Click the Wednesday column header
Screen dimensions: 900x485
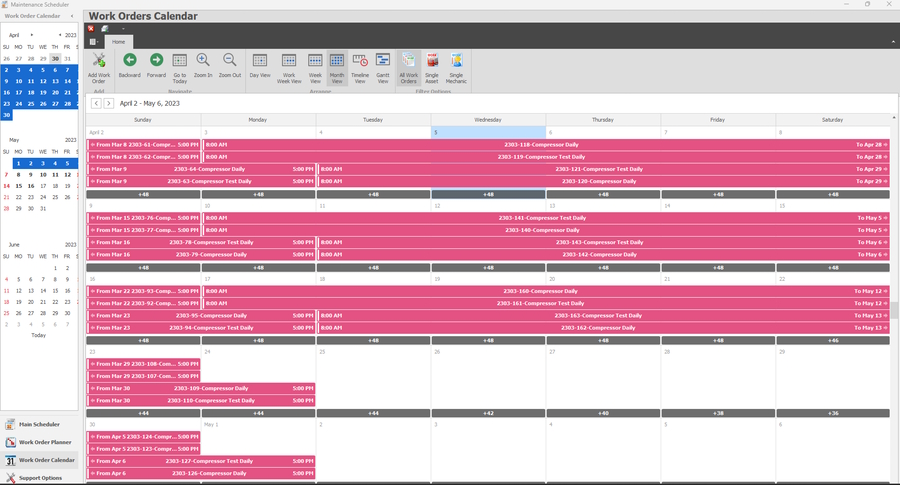488,120
